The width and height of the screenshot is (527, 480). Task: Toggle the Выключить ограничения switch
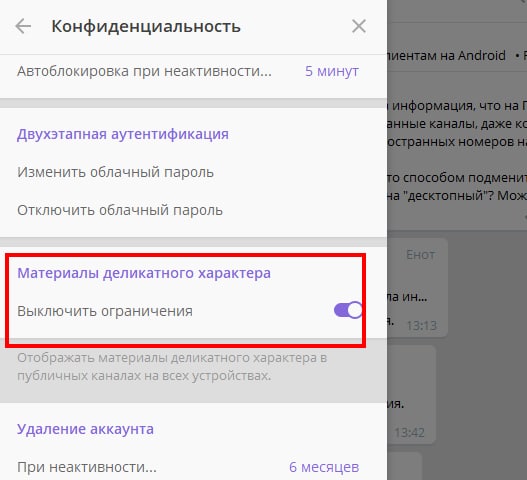[348, 310]
